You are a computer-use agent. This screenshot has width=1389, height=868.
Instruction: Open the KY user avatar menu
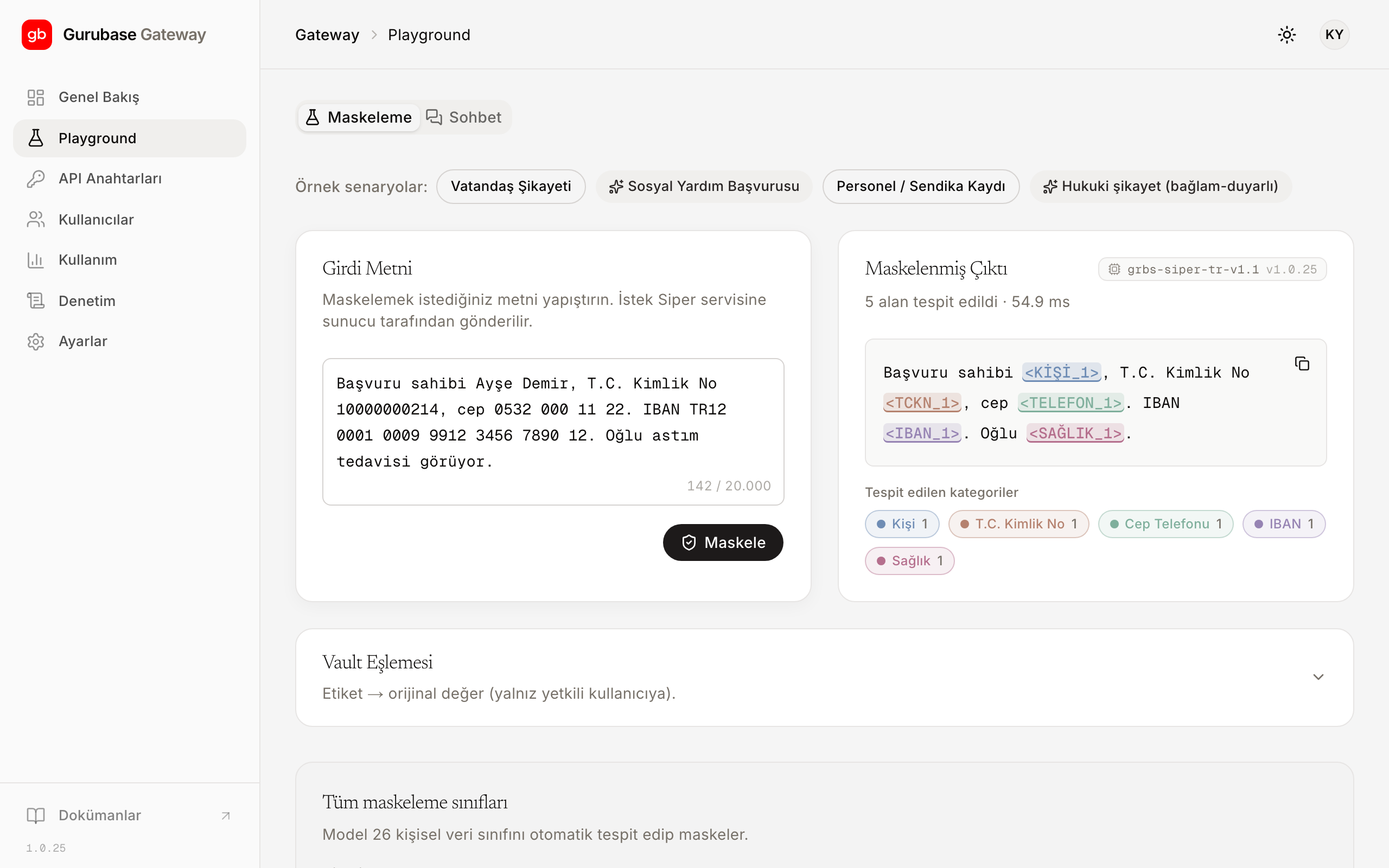pos(1335,34)
